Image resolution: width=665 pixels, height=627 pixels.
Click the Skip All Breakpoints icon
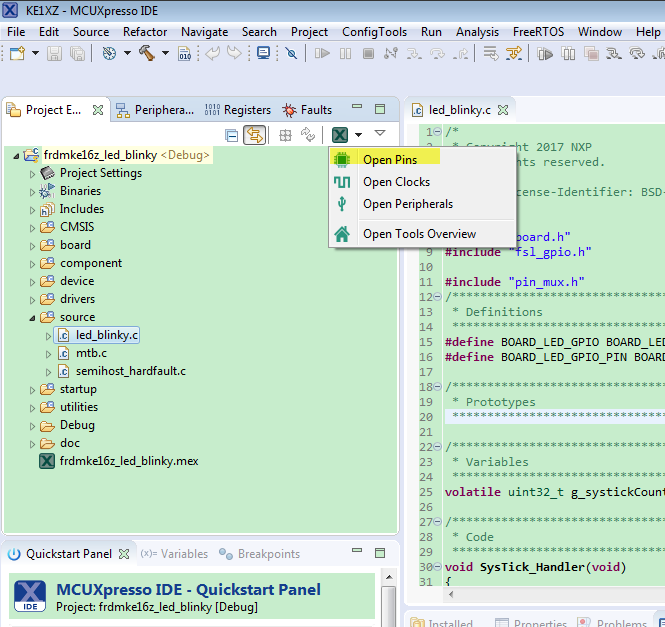291,53
